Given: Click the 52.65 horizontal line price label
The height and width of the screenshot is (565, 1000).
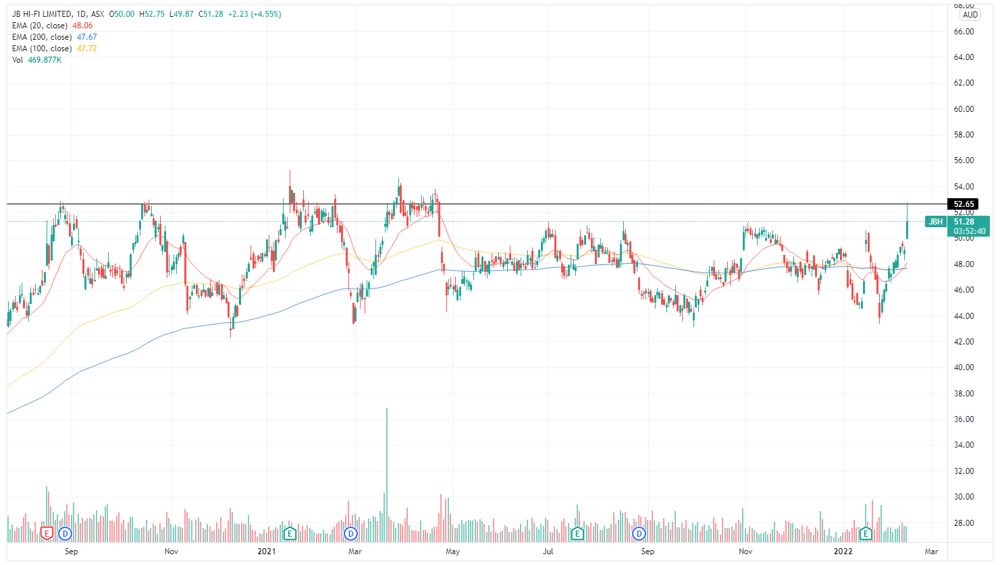Looking at the screenshot, I should click(x=963, y=205).
